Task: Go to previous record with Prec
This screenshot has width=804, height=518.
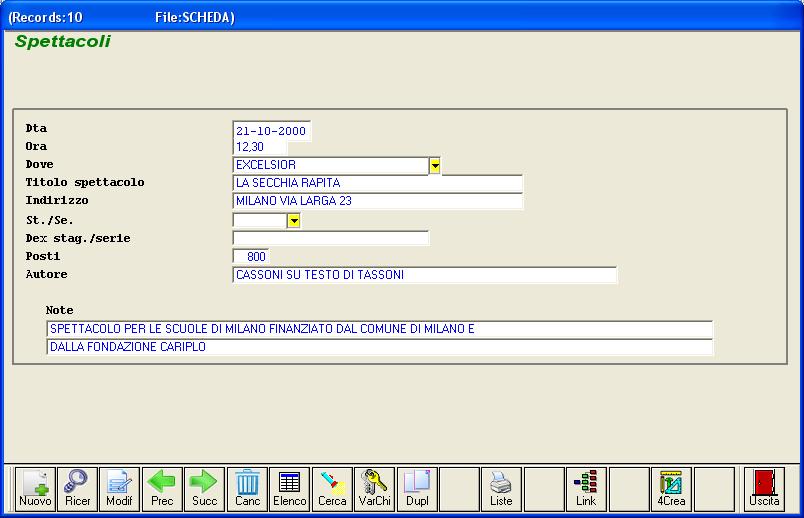Action: (162, 489)
